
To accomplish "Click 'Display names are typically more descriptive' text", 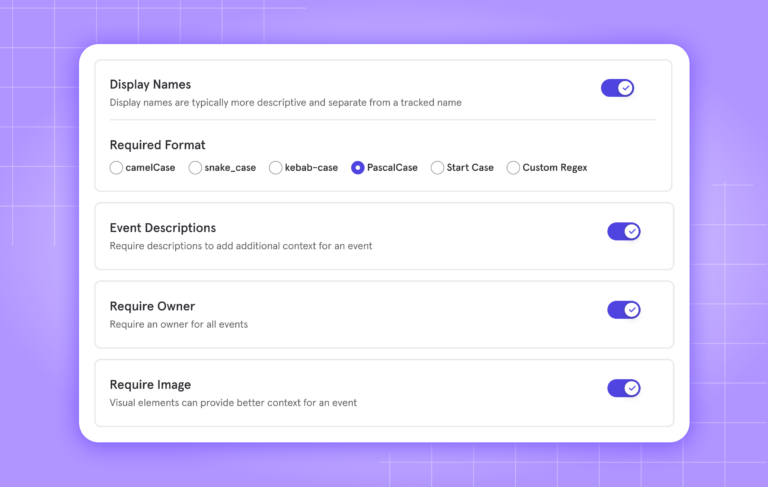I will click(x=286, y=102).
